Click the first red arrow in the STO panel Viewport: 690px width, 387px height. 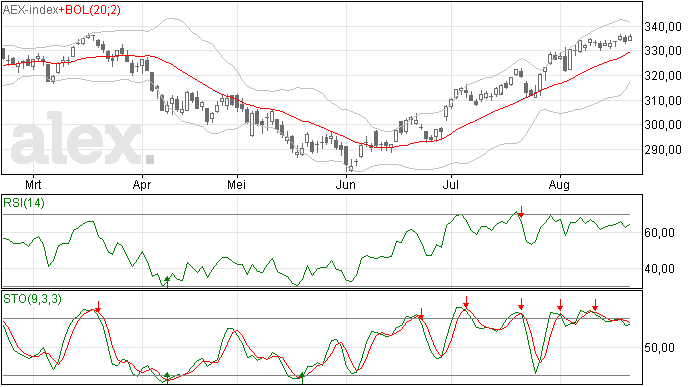tap(98, 307)
